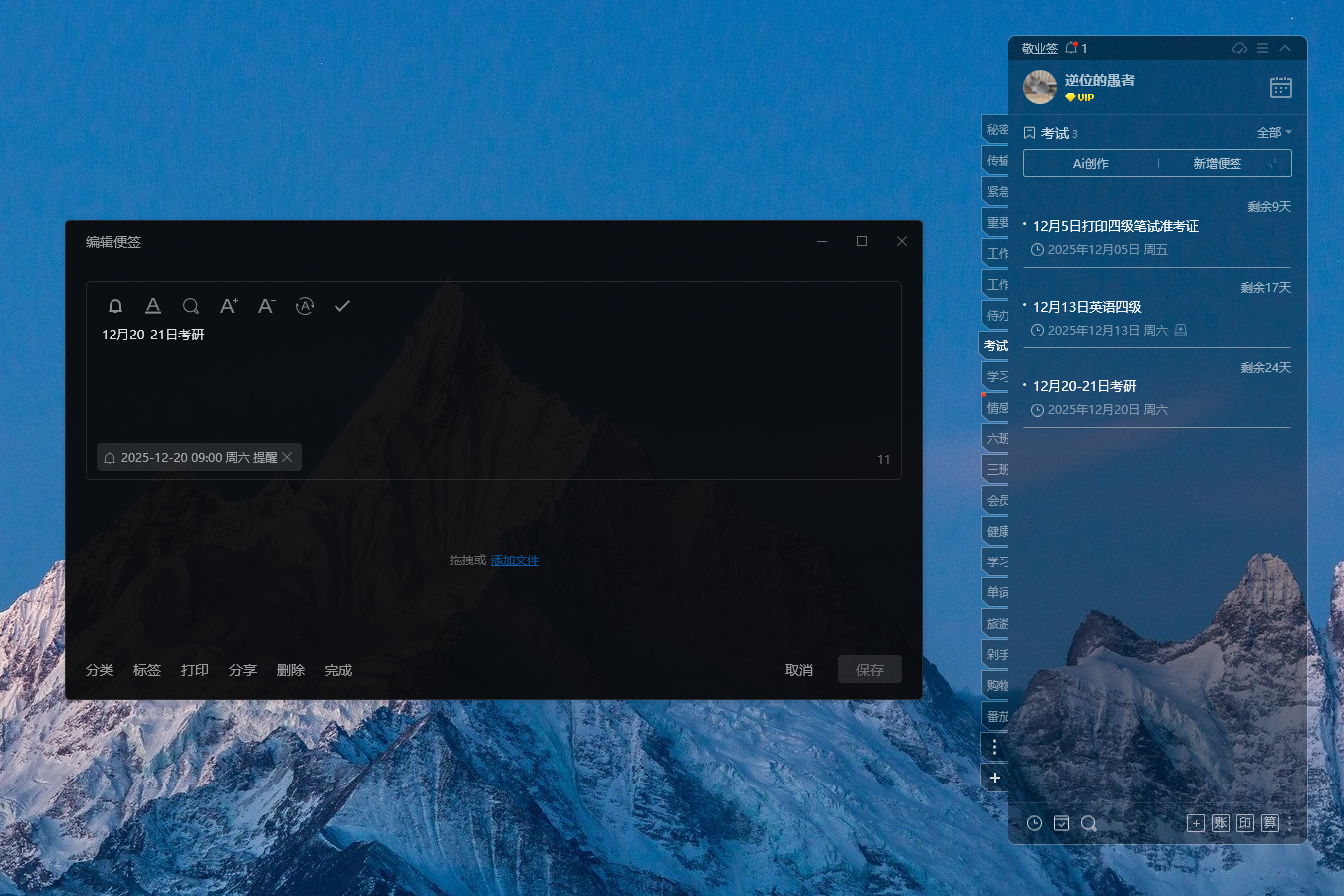
Task: Expand the 全部 filter dropdown
Action: point(1274,133)
